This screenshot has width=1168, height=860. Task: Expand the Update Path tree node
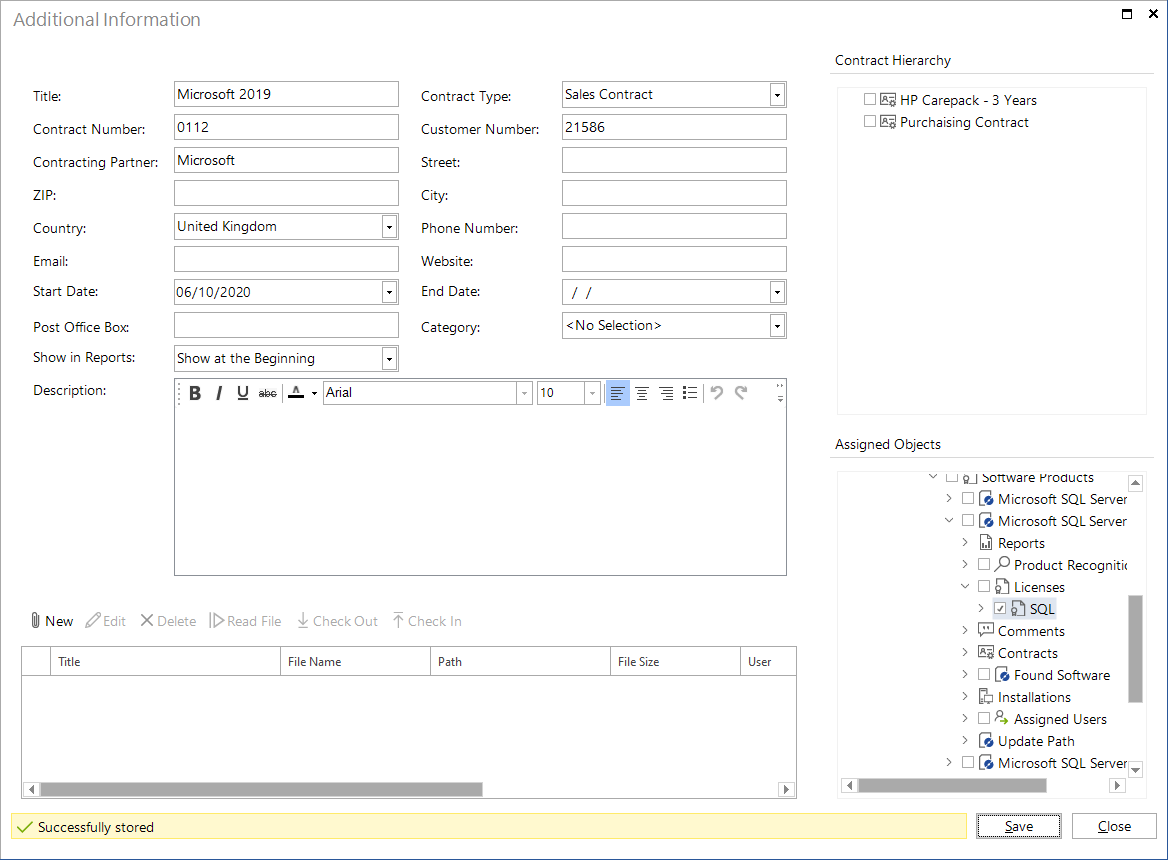click(x=965, y=740)
